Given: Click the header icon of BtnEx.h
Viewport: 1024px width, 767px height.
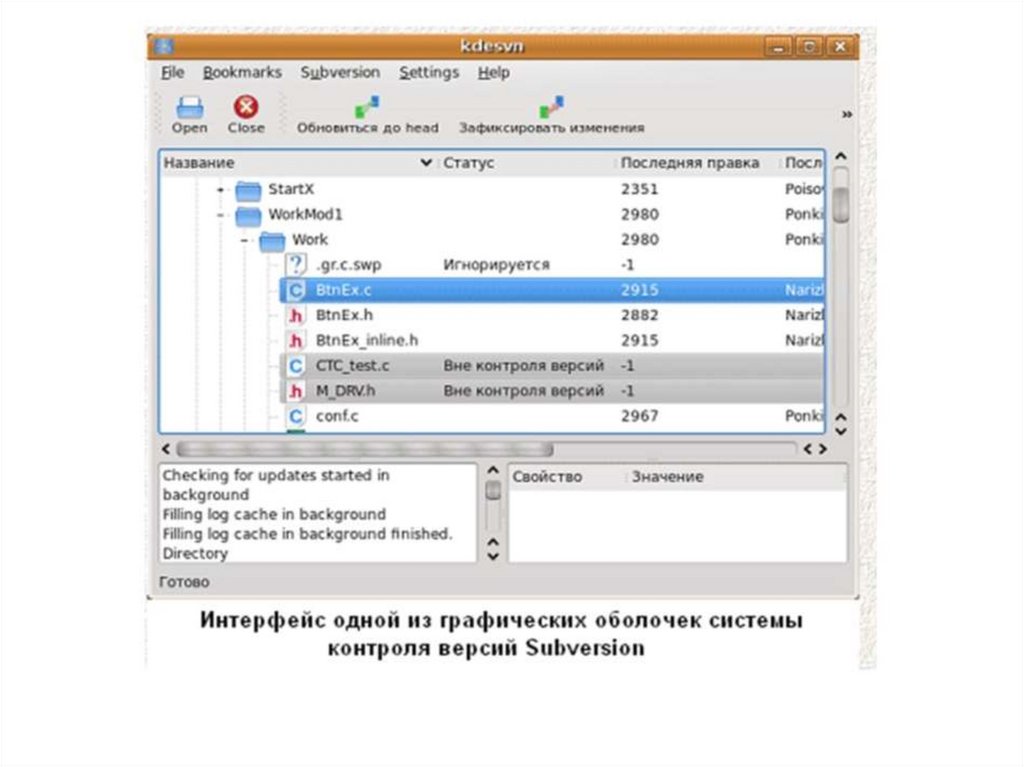Looking at the screenshot, I should [x=296, y=316].
